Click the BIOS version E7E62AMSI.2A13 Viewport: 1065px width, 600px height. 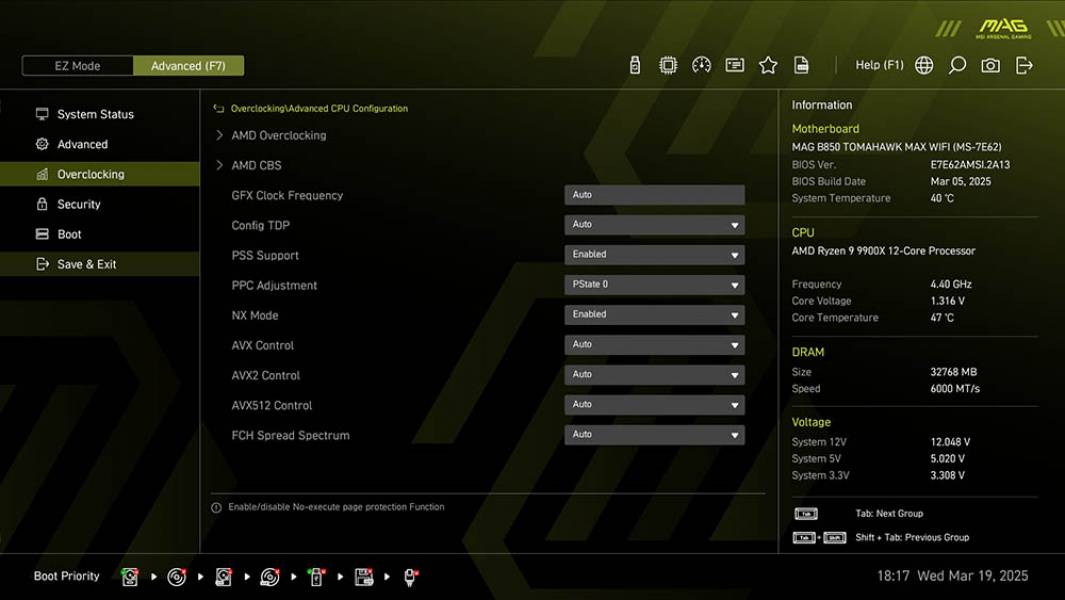pyautogui.click(x=970, y=164)
